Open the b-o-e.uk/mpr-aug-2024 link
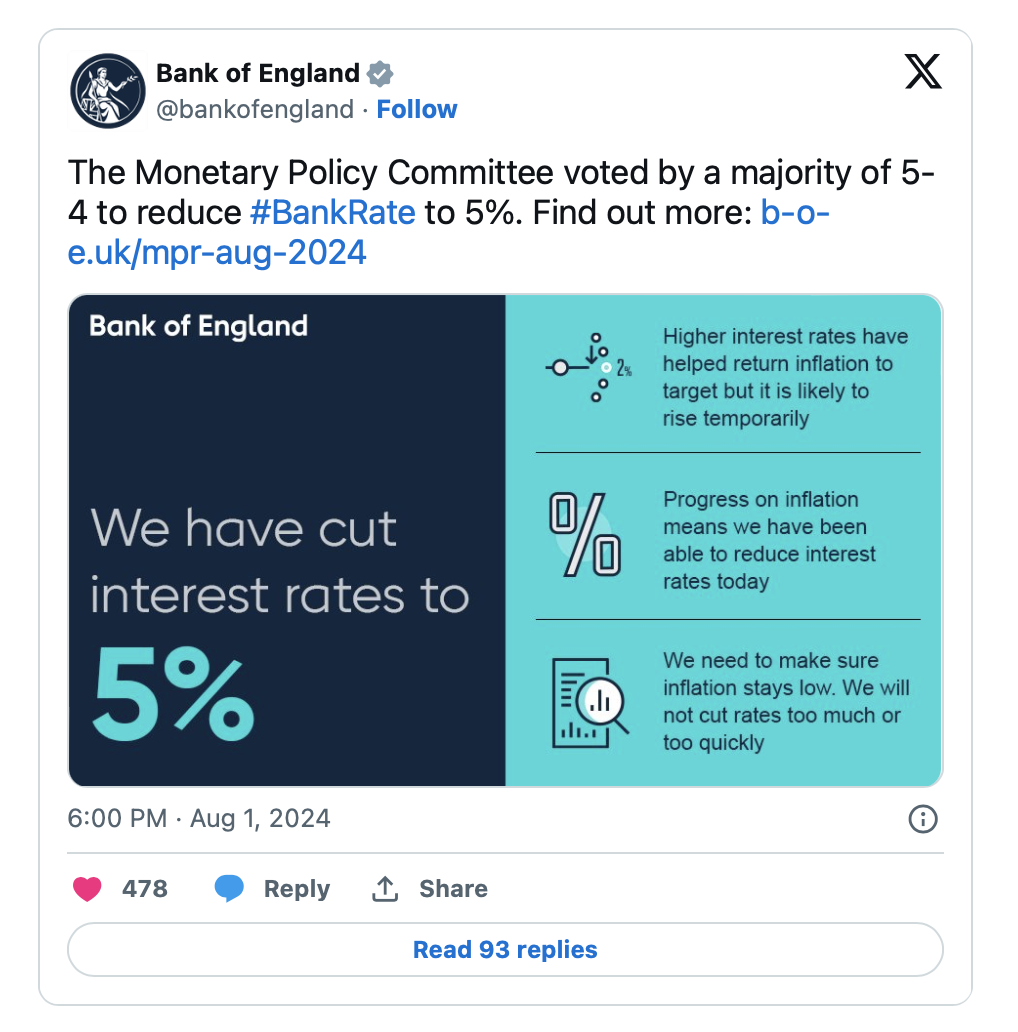The width and height of the screenshot is (1018, 1032). tap(216, 253)
